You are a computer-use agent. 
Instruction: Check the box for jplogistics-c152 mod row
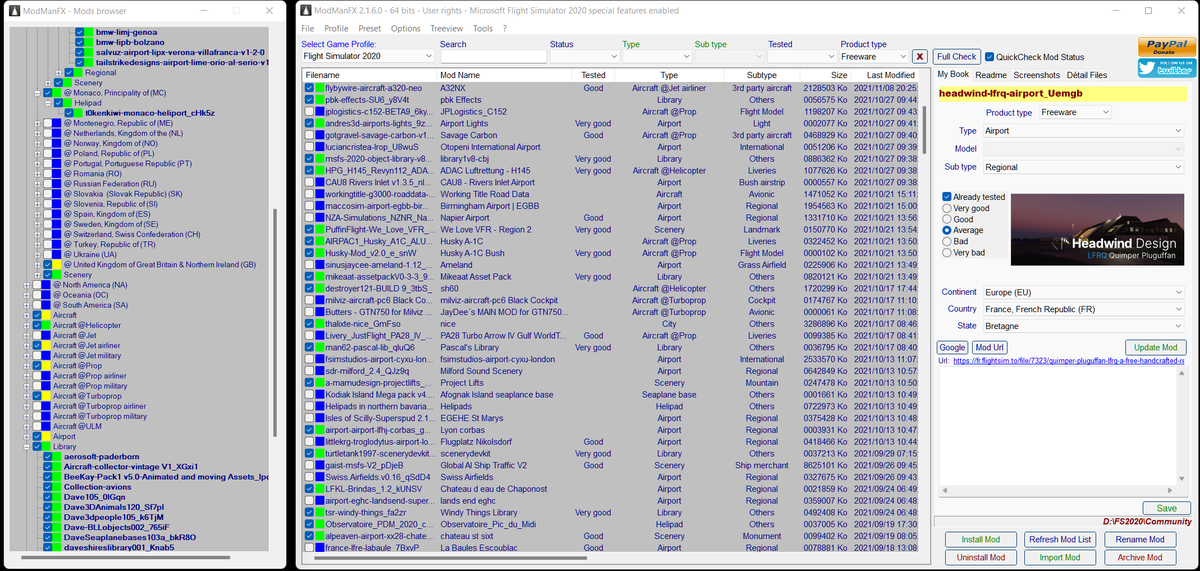[x=309, y=111]
